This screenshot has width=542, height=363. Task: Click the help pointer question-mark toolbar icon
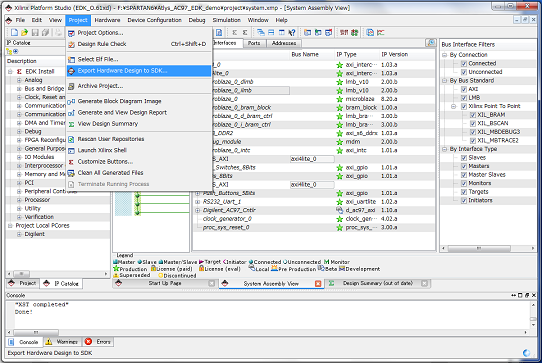coord(292,32)
